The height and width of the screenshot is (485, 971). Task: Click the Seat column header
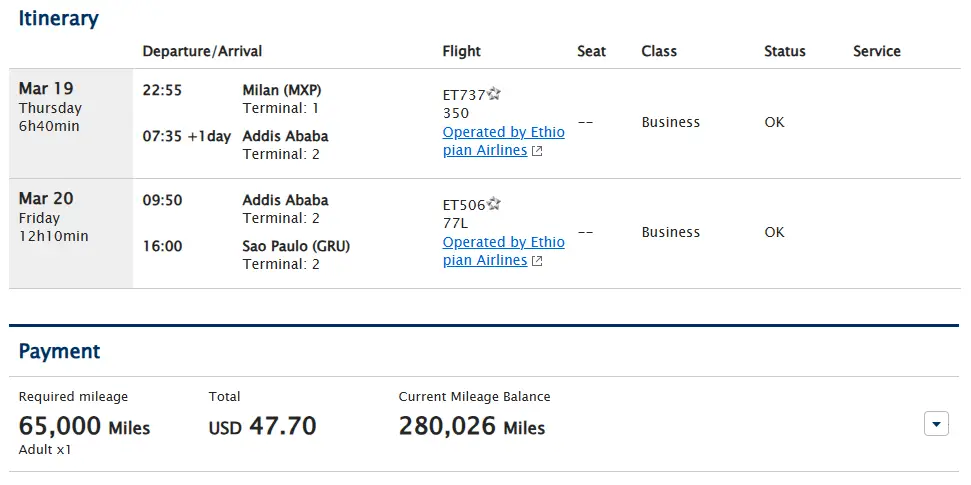click(x=591, y=51)
